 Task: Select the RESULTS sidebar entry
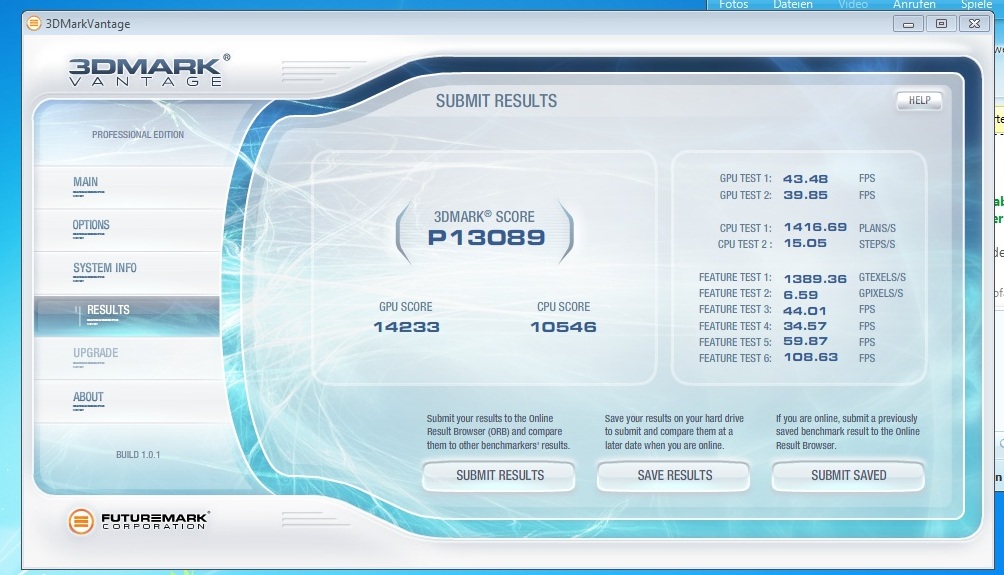point(127,316)
